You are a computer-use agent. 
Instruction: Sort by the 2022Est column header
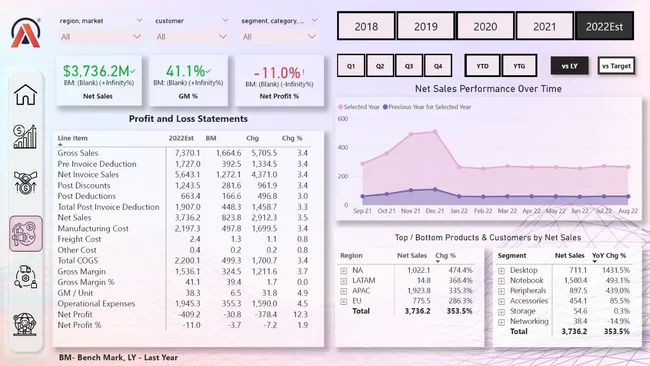coord(181,138)
